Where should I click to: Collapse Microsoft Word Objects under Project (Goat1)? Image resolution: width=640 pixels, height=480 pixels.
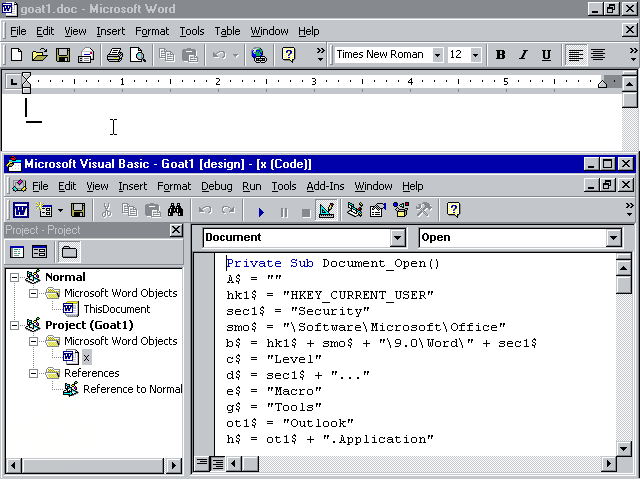pos(33,341)
